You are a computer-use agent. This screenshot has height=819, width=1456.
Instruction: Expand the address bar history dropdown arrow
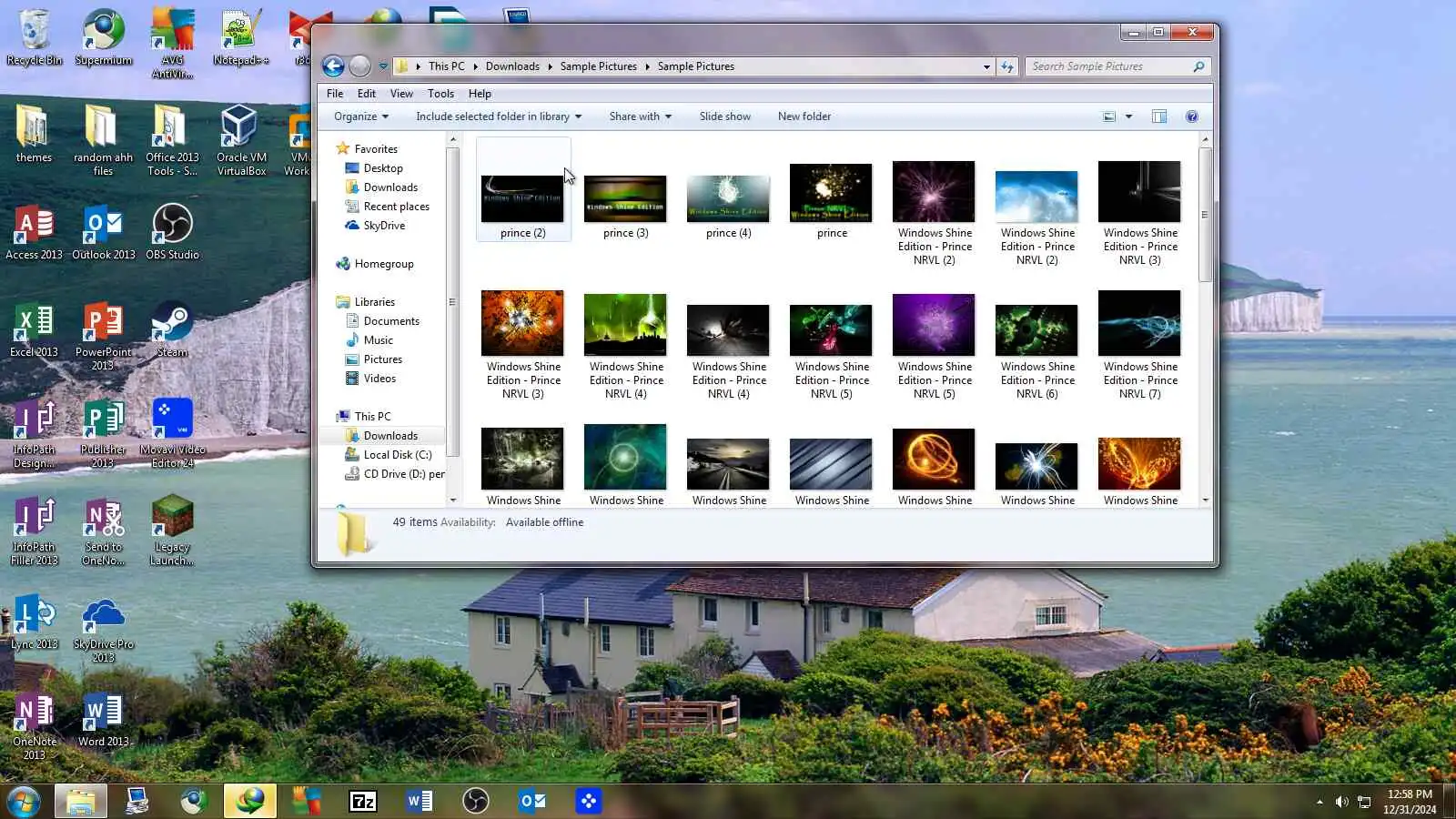[986, 66]
